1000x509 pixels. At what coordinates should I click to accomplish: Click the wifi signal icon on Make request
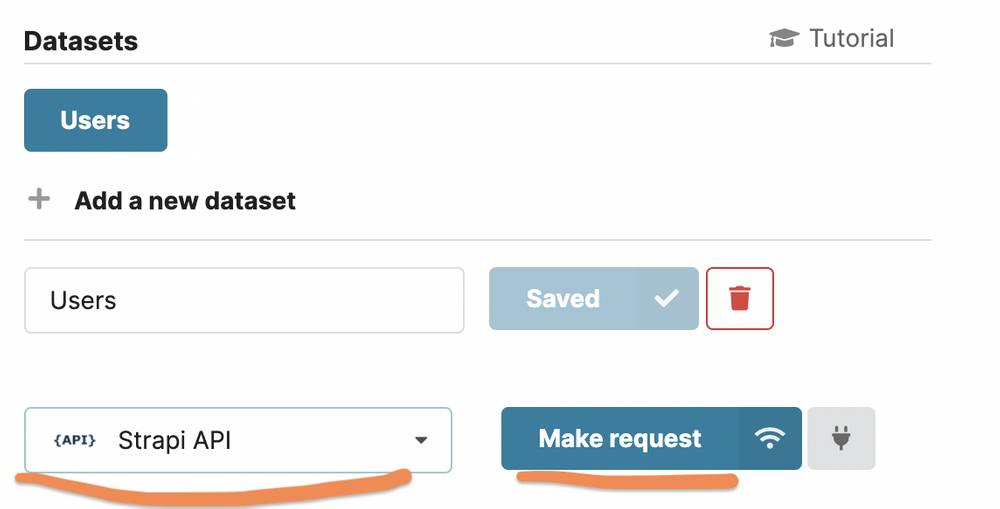click(x=769, y=438)
